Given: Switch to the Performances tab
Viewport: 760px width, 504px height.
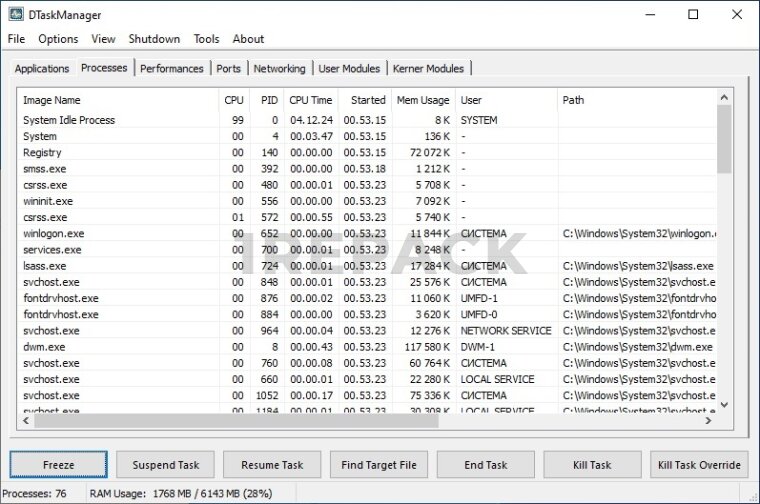Looking at the screenshot, I should [171, 69].
